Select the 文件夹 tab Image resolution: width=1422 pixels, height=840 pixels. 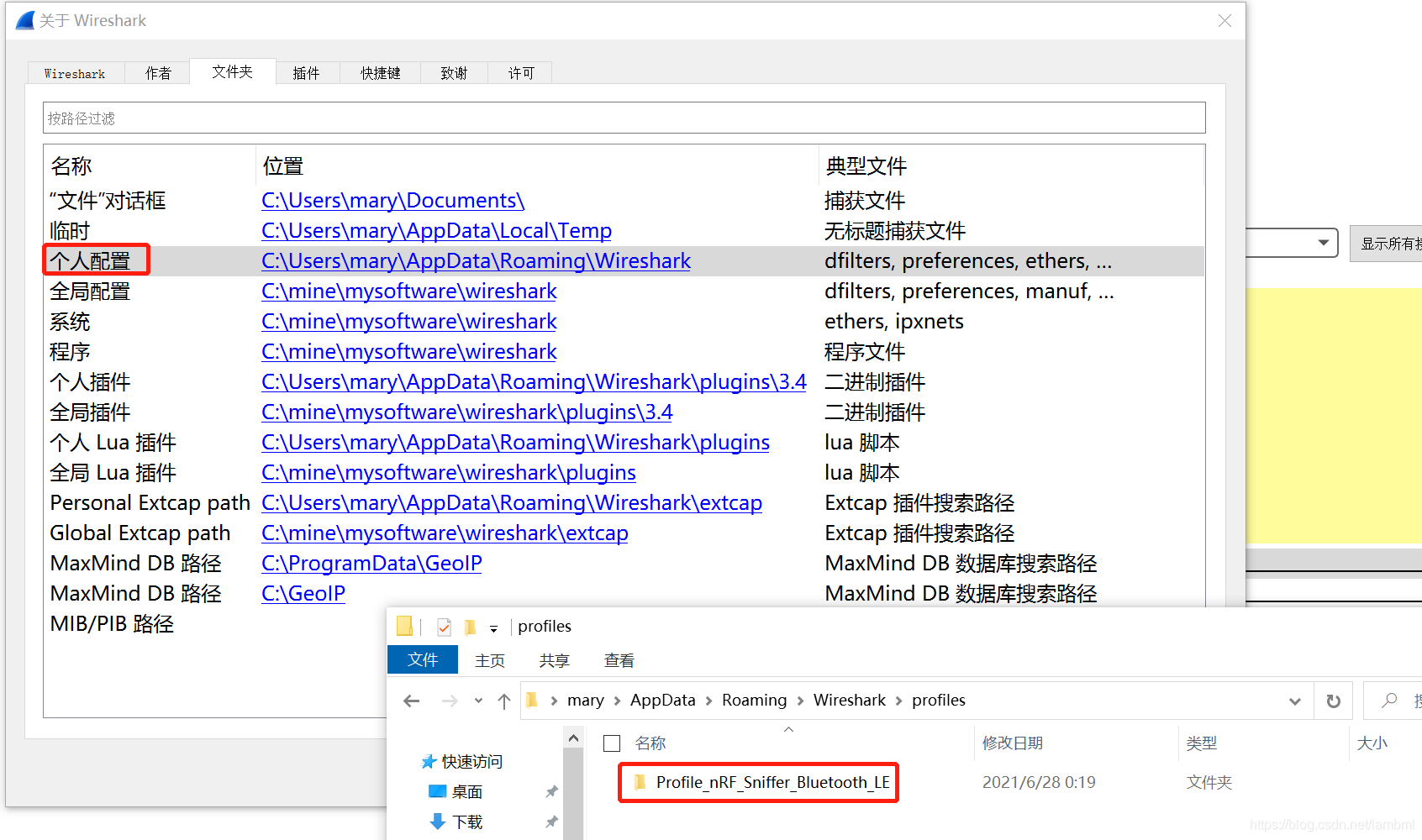(x=233, y=71)
